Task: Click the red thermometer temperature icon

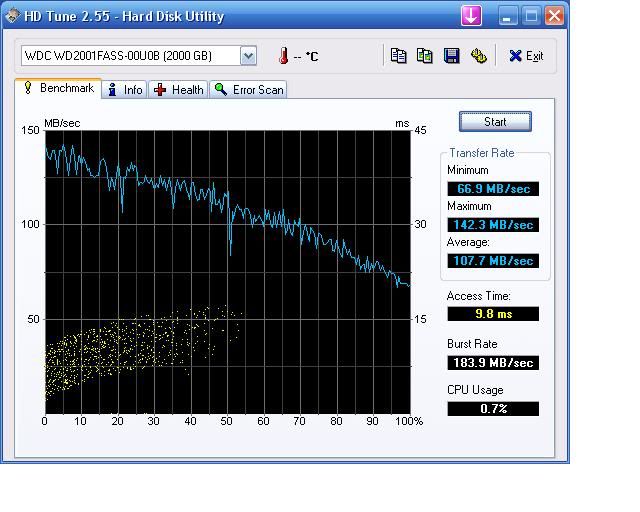Action: [283, 56]
